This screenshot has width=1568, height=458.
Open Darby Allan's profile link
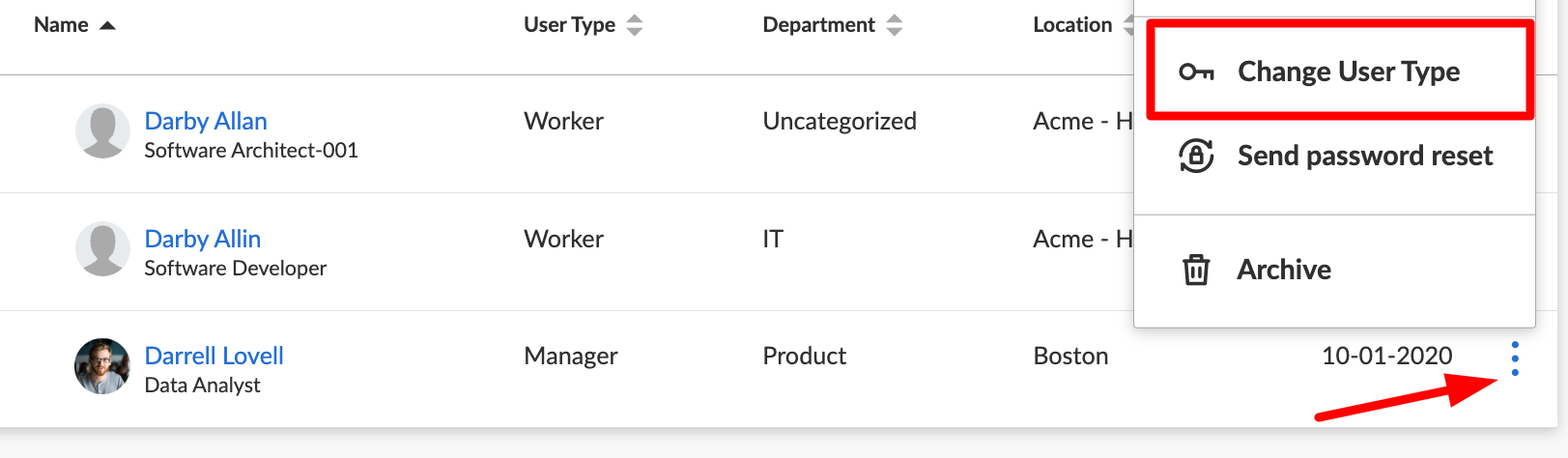[x=206, y=121]
